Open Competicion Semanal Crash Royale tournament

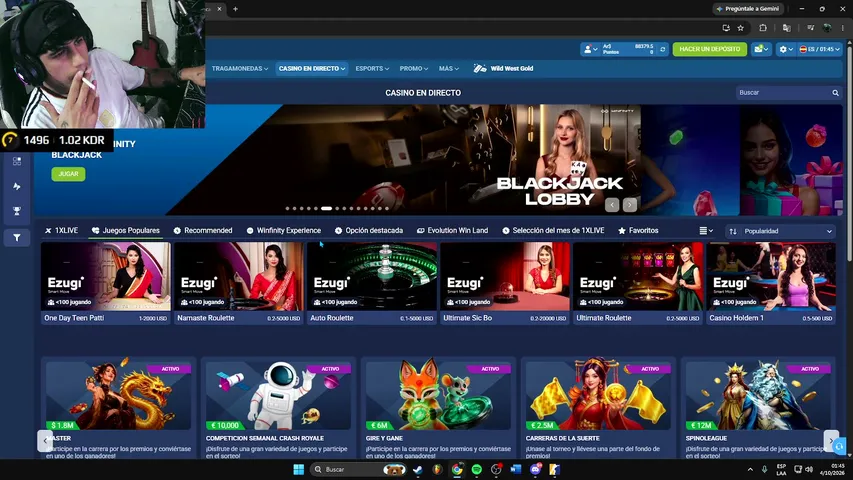pos(278,408)
